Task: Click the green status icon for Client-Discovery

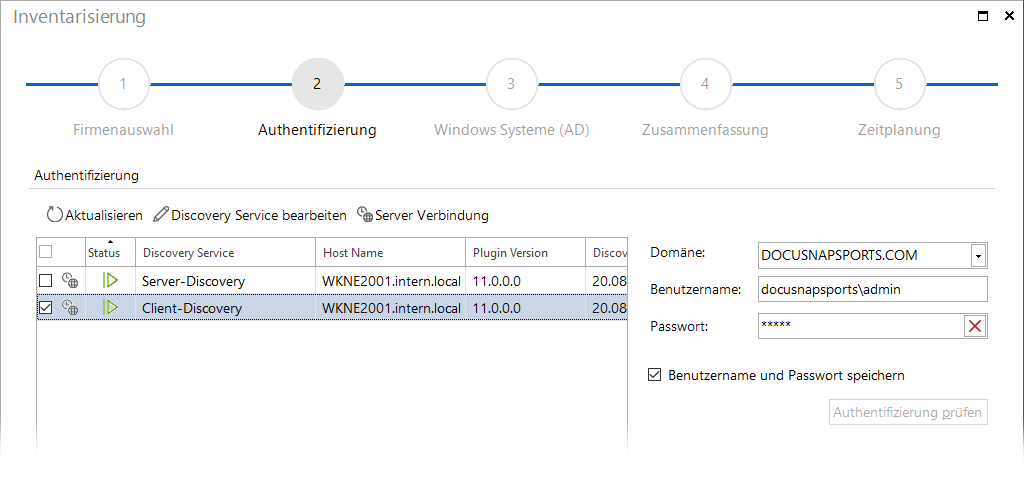Action: (x=110, y=308)
